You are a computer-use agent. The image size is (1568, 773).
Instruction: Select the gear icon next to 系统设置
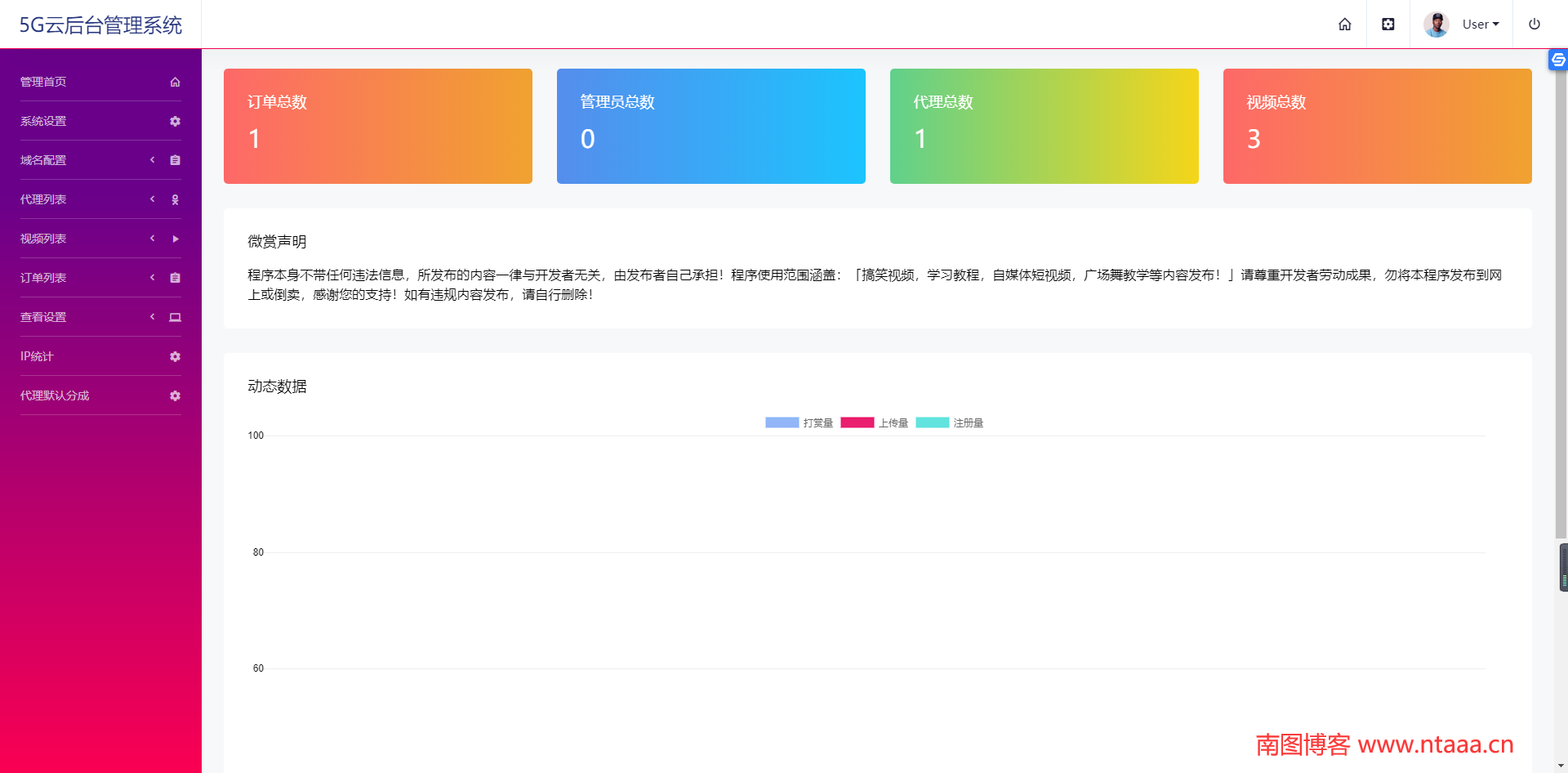click(175, 121)
